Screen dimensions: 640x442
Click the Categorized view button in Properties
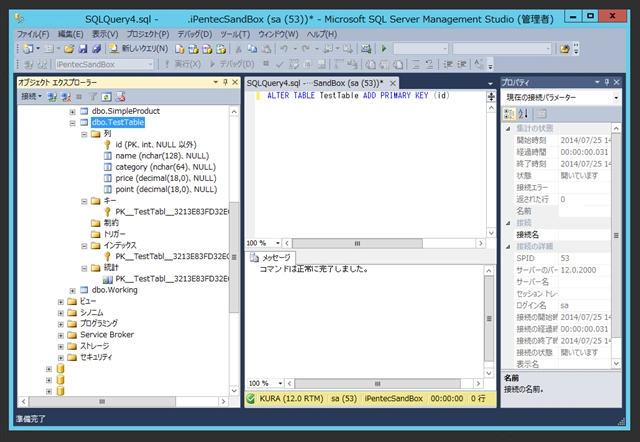click(509, 114)
